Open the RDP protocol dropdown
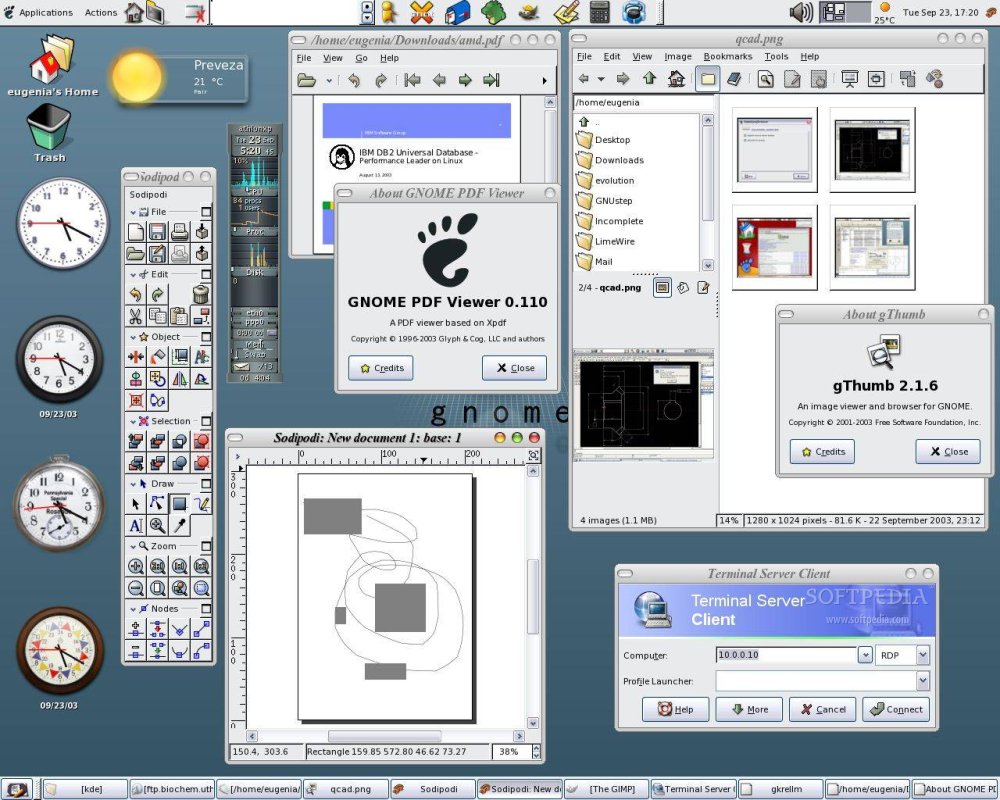The height and width of the screenshot is (800, 1000). pos(922,655)
